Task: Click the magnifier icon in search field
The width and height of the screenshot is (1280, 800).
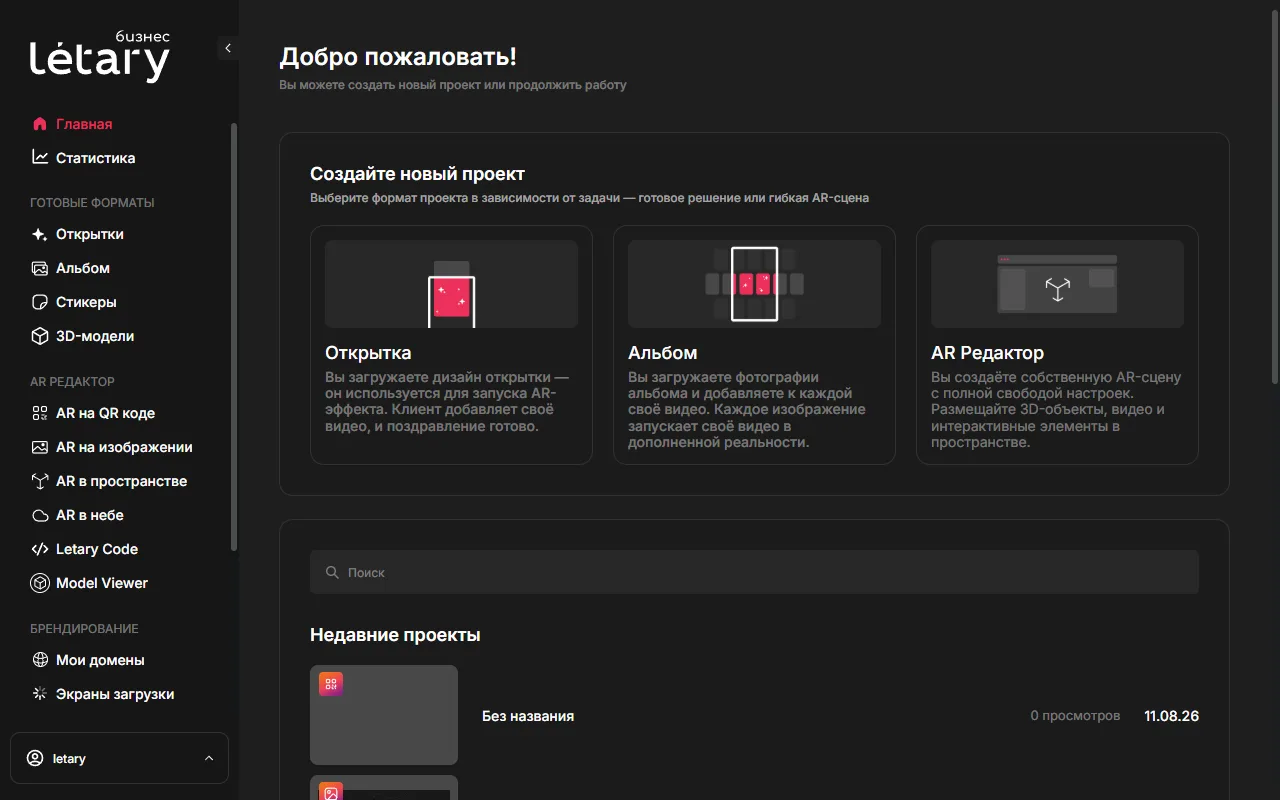Action: point(332,572)
